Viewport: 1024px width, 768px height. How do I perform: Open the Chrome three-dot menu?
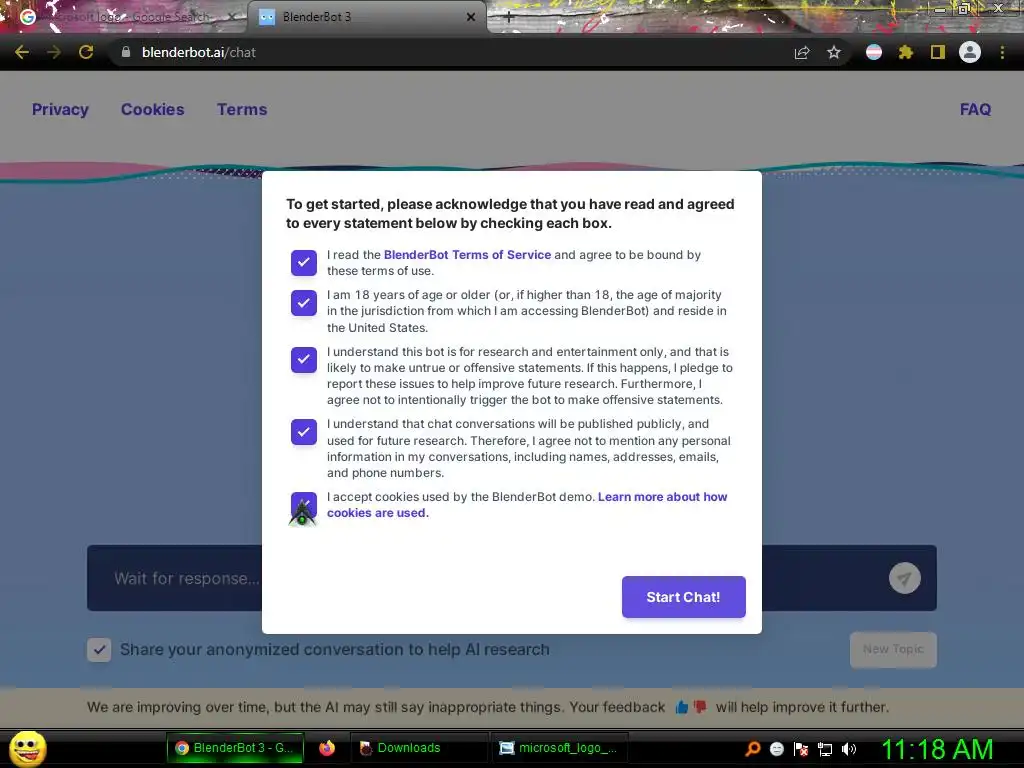click(x=1002, y=52)
